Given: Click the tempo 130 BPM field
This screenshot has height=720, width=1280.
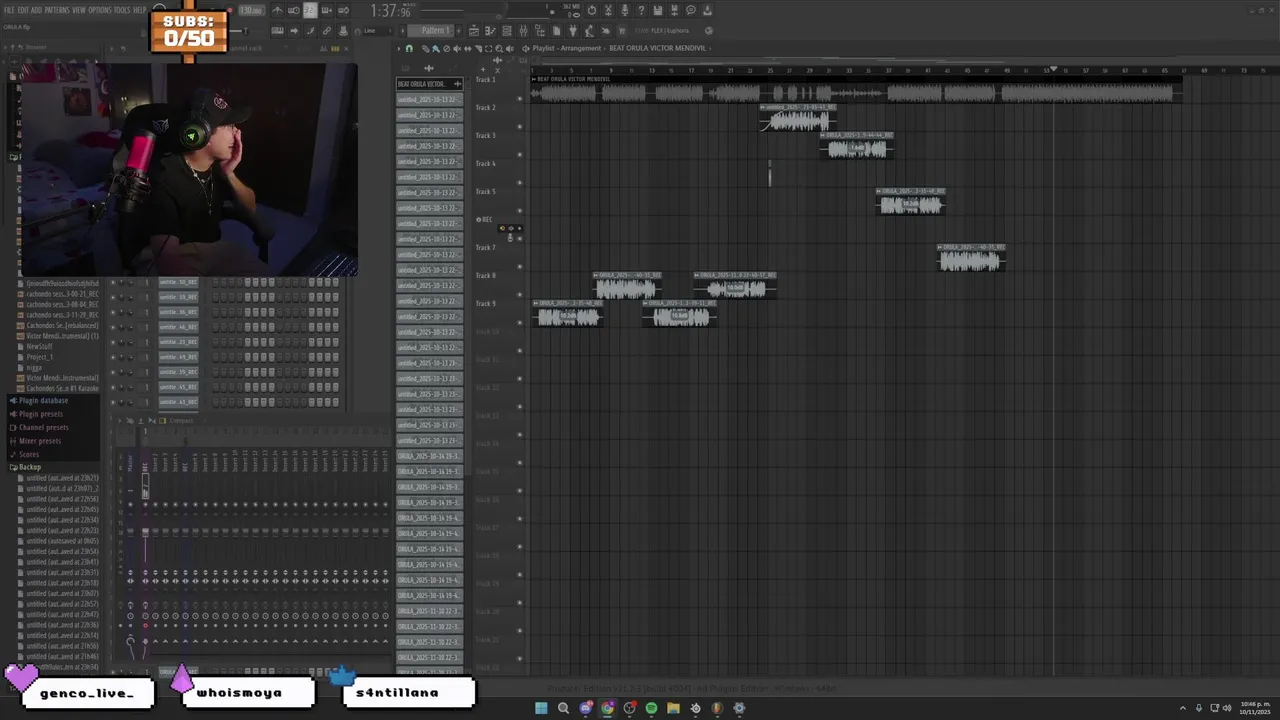Looking at the screenshot, I should [252, 10].
